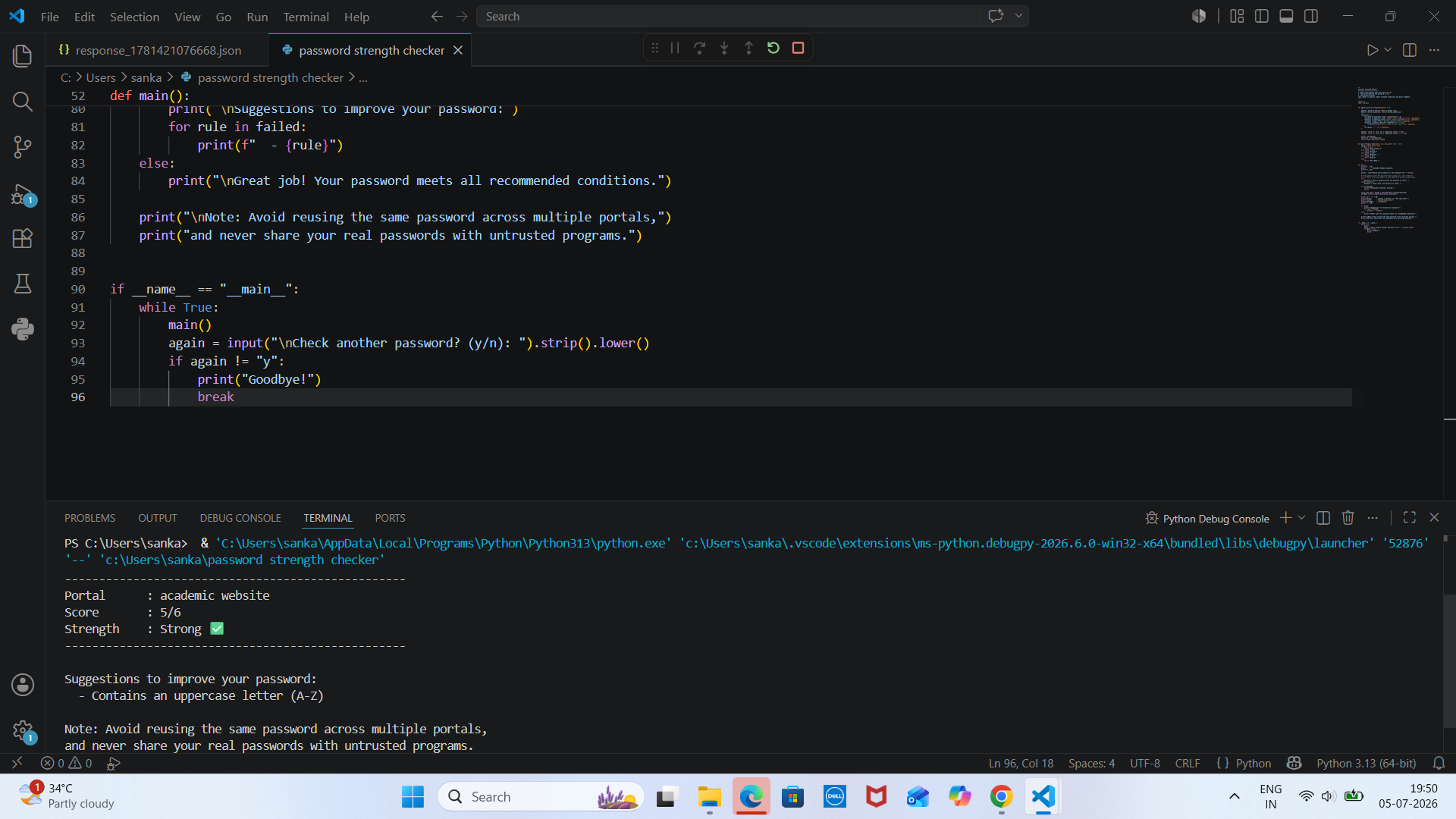This screenshot has width=1456, height=819.
Task: Open errors and warnings count in status bar
Action: click(x=67, y=763)
